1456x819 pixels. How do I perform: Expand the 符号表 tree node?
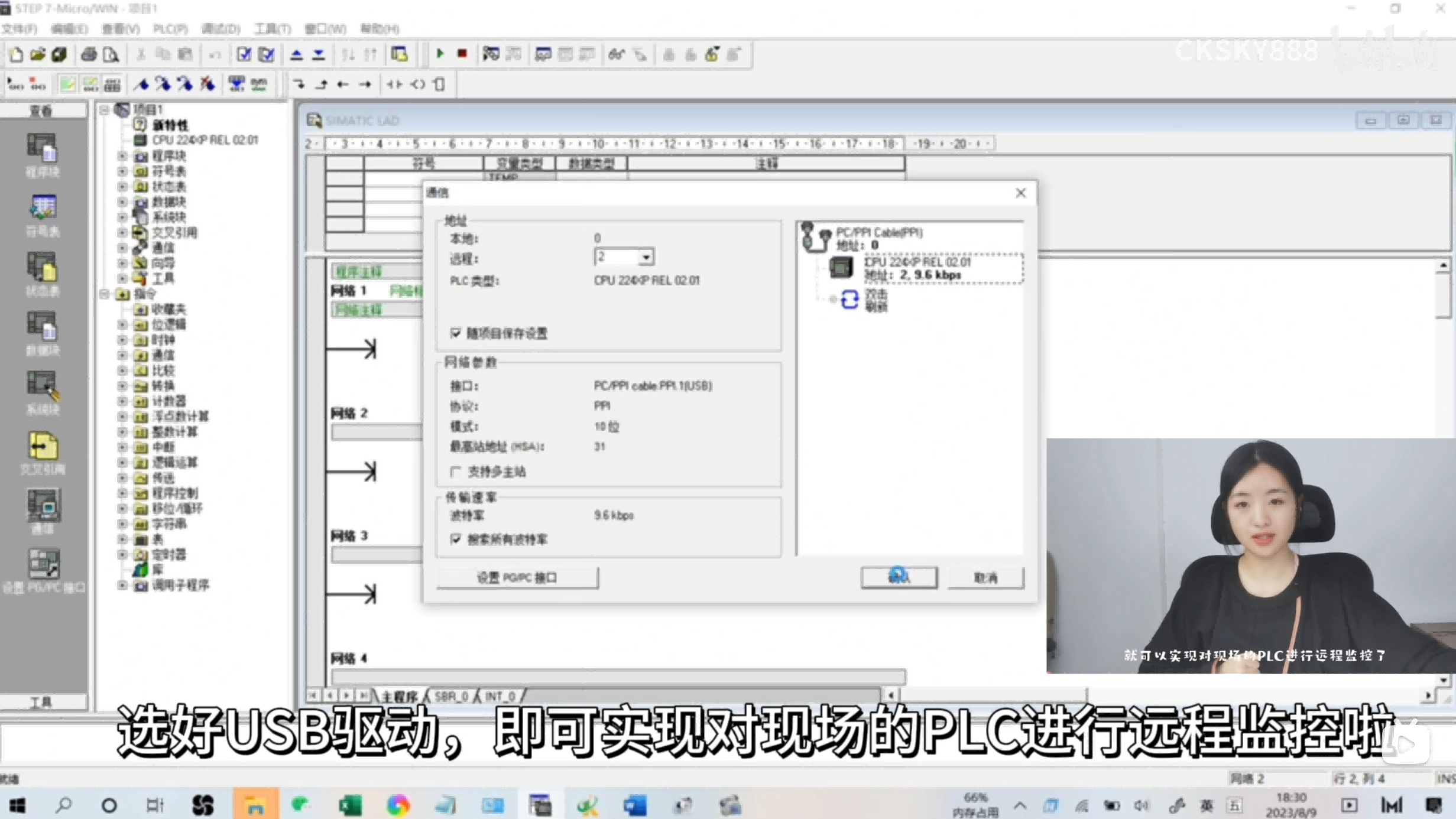(x=122, y=171)
